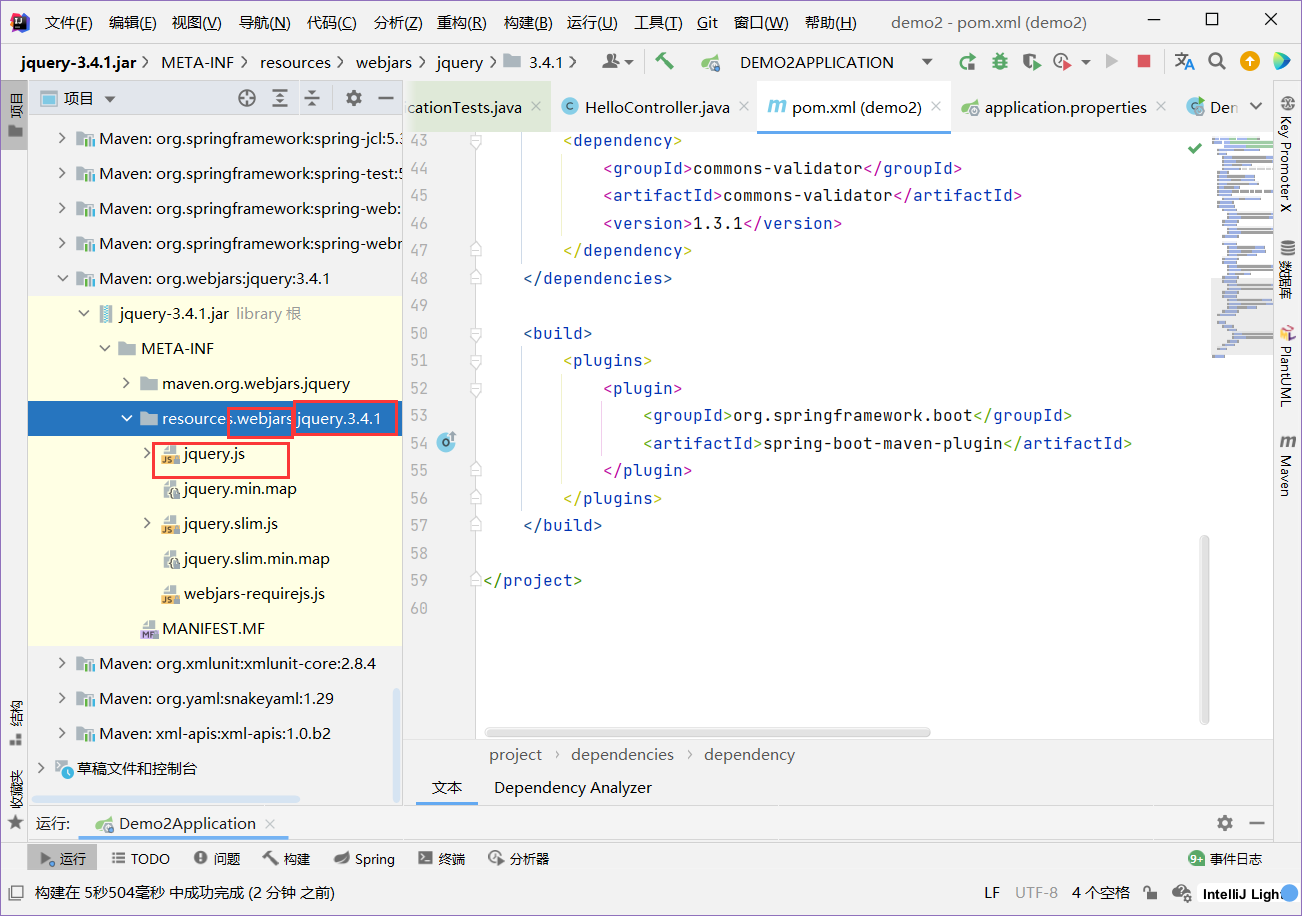Open the run configuration DEMO2APPLICATION dropdown

926,62
